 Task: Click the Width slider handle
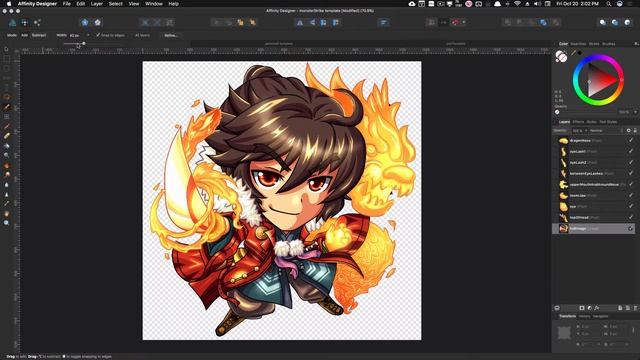(x=84, y=43)
